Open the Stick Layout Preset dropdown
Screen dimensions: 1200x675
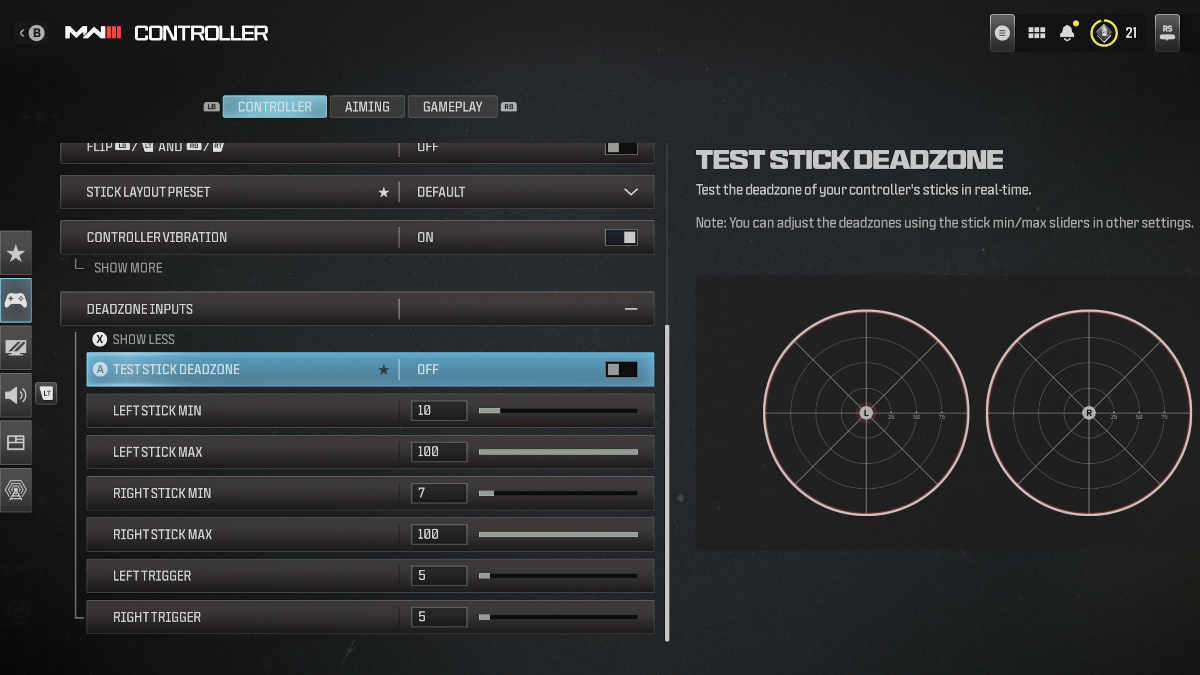(x=631, y=191)
